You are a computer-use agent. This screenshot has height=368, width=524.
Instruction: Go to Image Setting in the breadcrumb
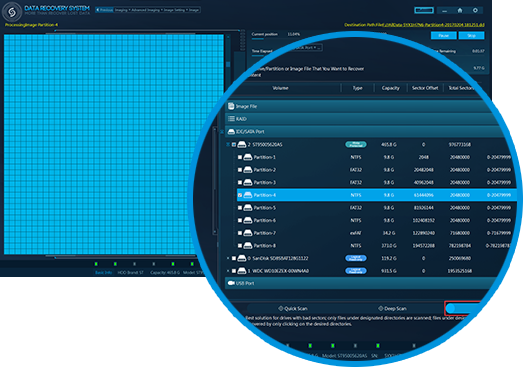(x=175, y=10)
